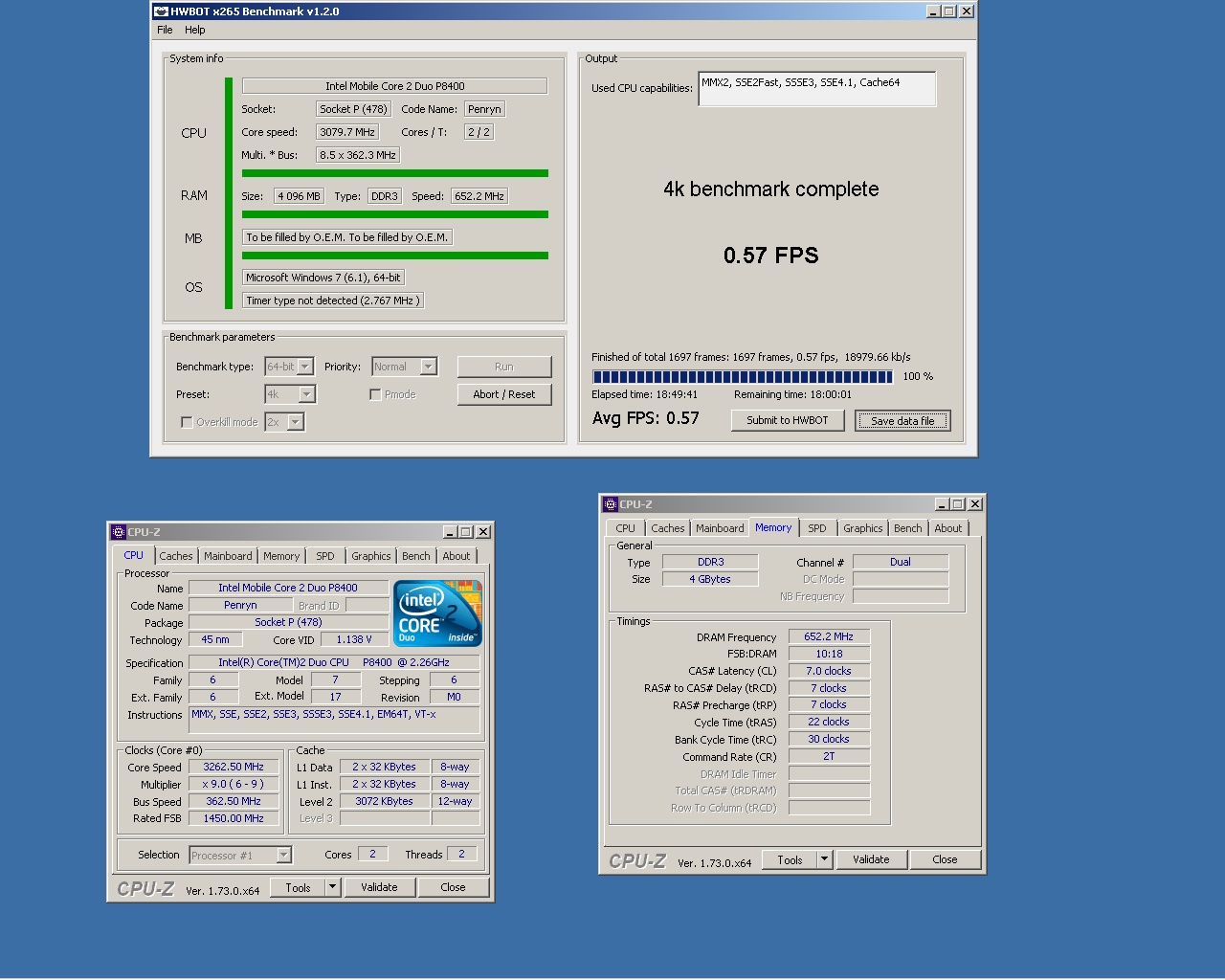Screen dimensions: 1225x980
Task: Click the CAS# Latency 7.0 clocks value
Action: 829,671
